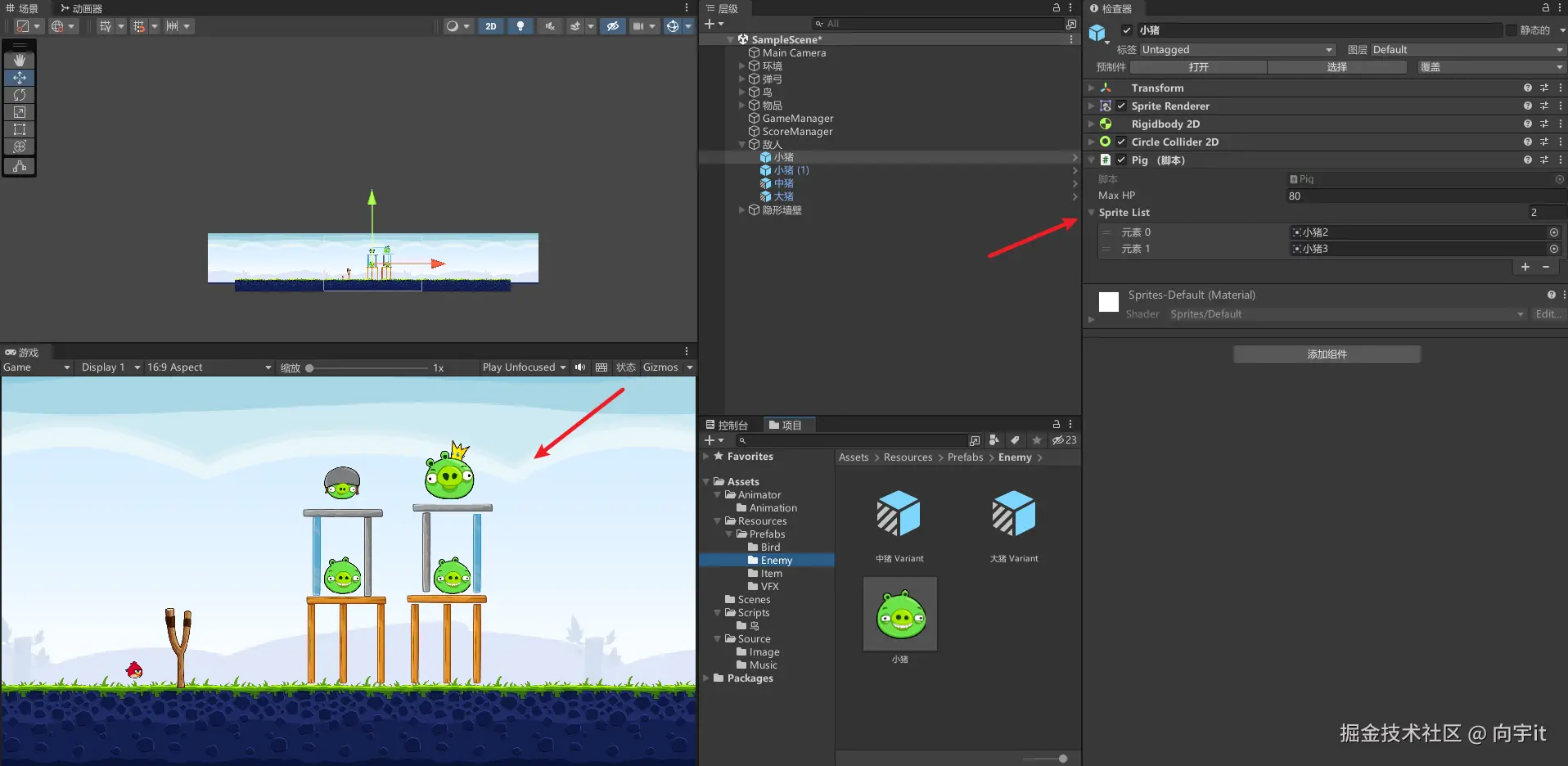Click the grid snapping magnet icon
The height and width of the screenshot is (766, 1568).
139,26
